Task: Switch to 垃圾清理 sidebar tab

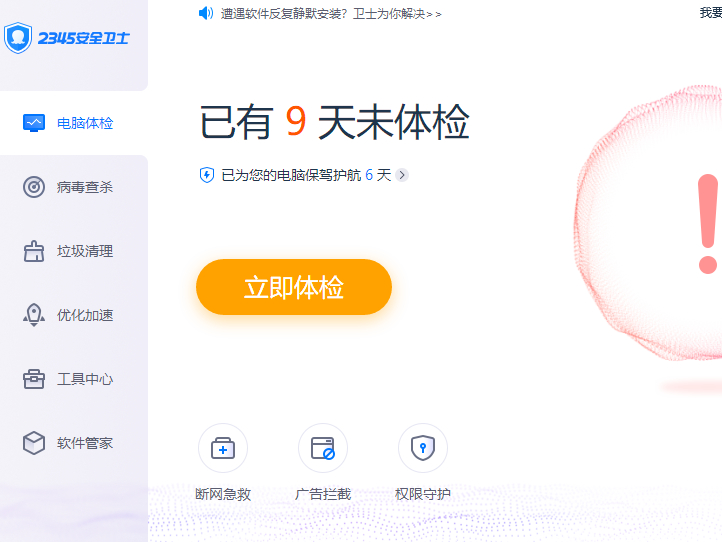Action: [74, 251]
